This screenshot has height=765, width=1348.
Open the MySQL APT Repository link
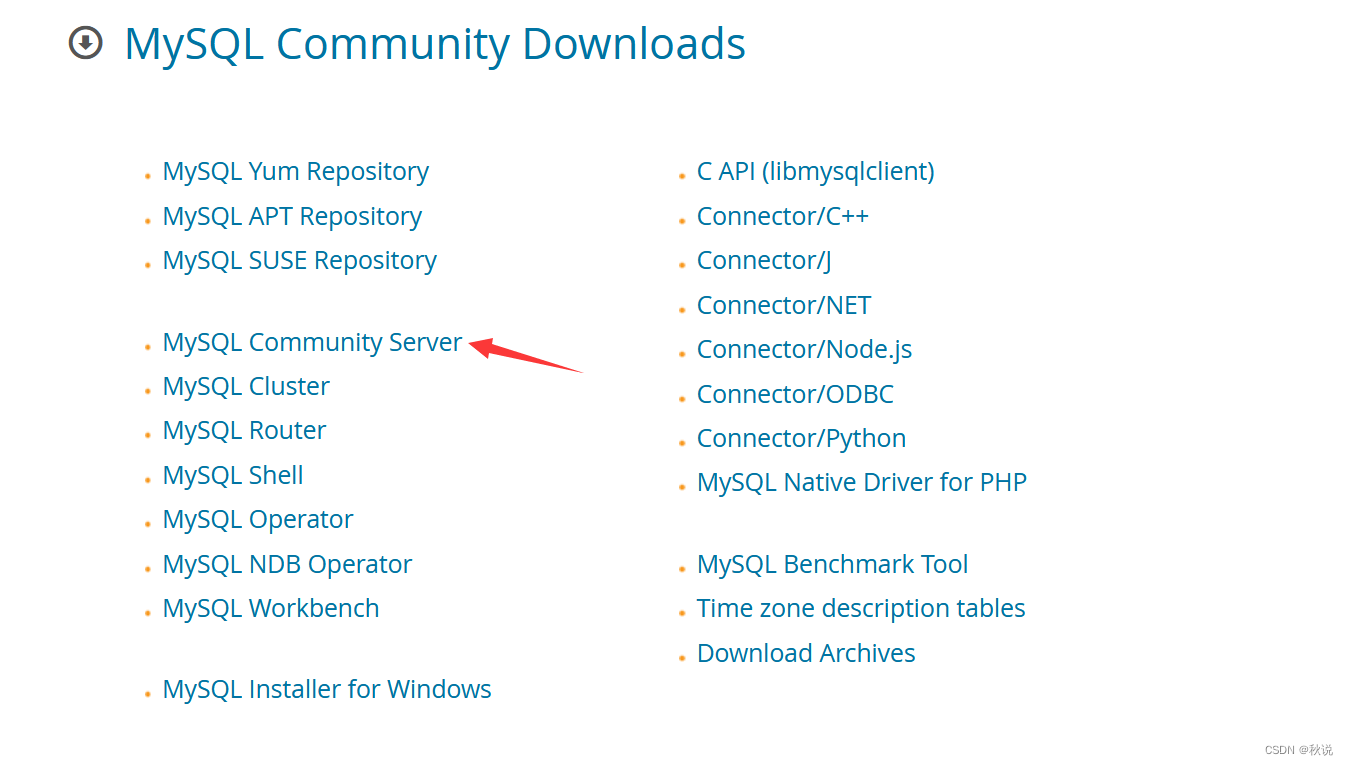(x=292, y=216)
